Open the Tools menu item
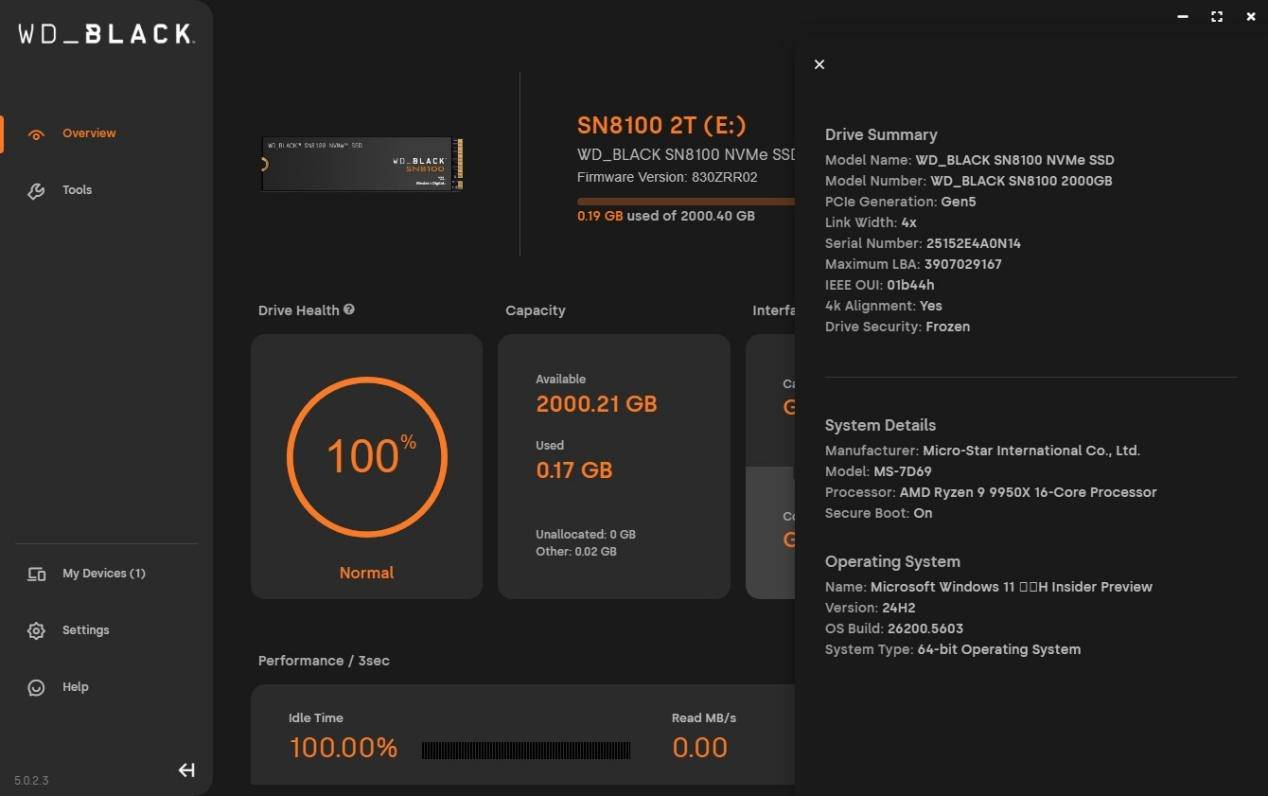 [x=77, y=190]
